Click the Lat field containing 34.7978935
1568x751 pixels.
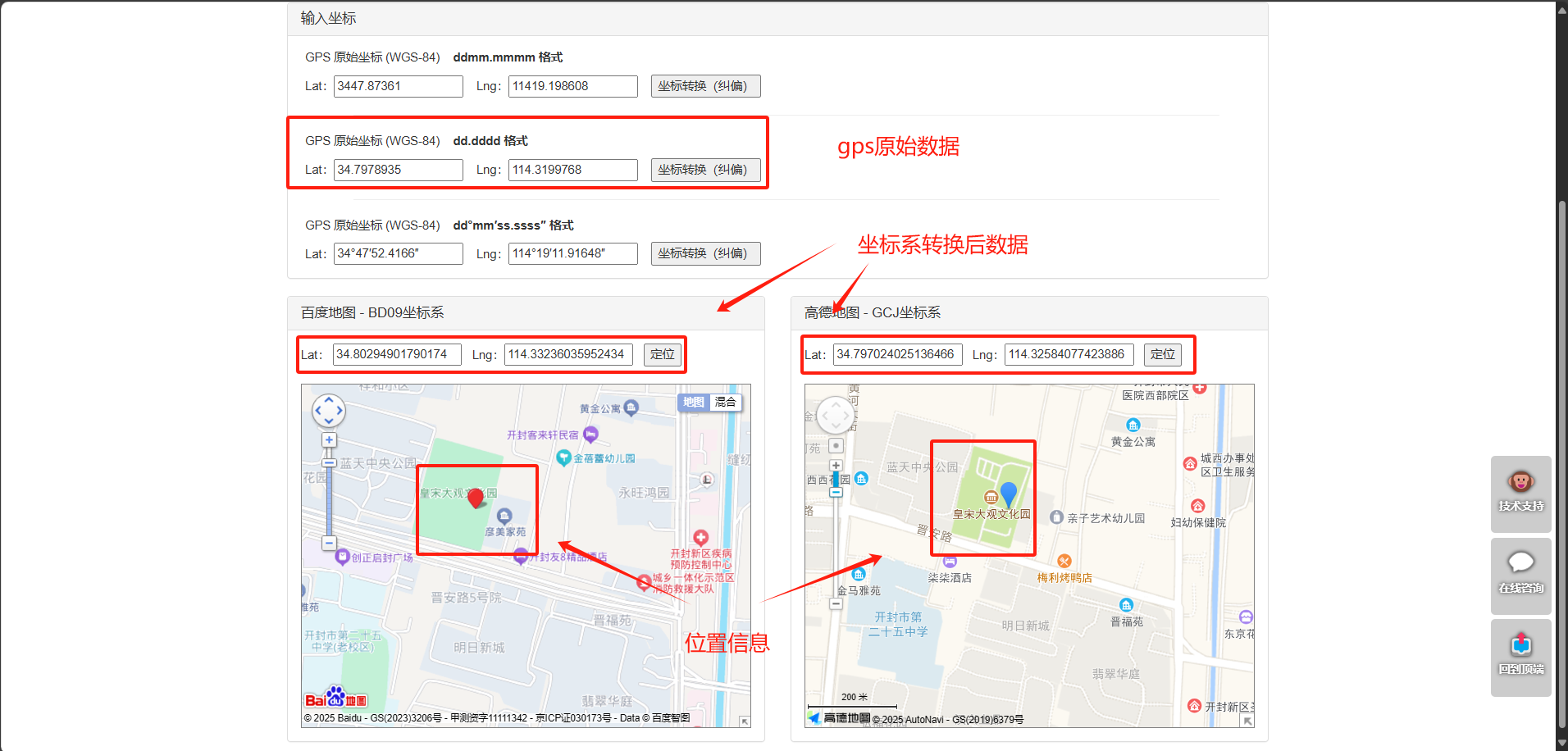[398, 170]
